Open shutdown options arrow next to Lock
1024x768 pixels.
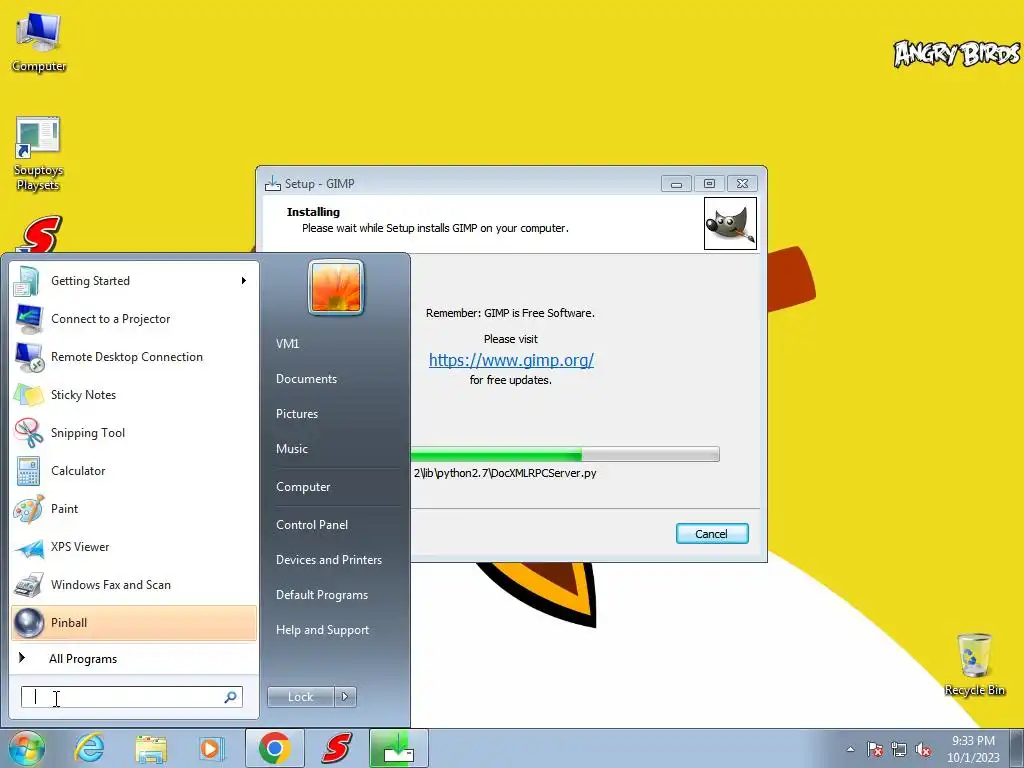pos(345,697)
